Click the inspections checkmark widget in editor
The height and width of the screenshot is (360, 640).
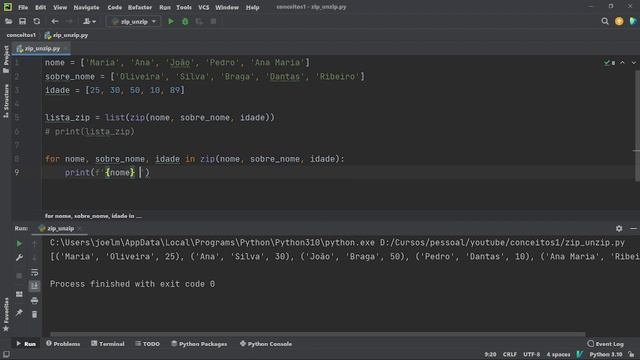[609, 63]
